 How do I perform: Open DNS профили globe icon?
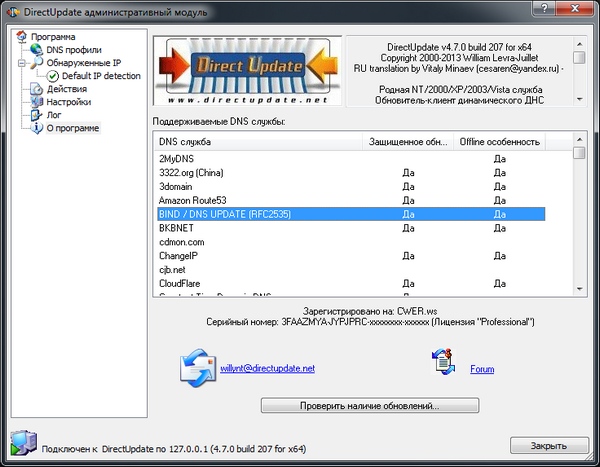36,50
